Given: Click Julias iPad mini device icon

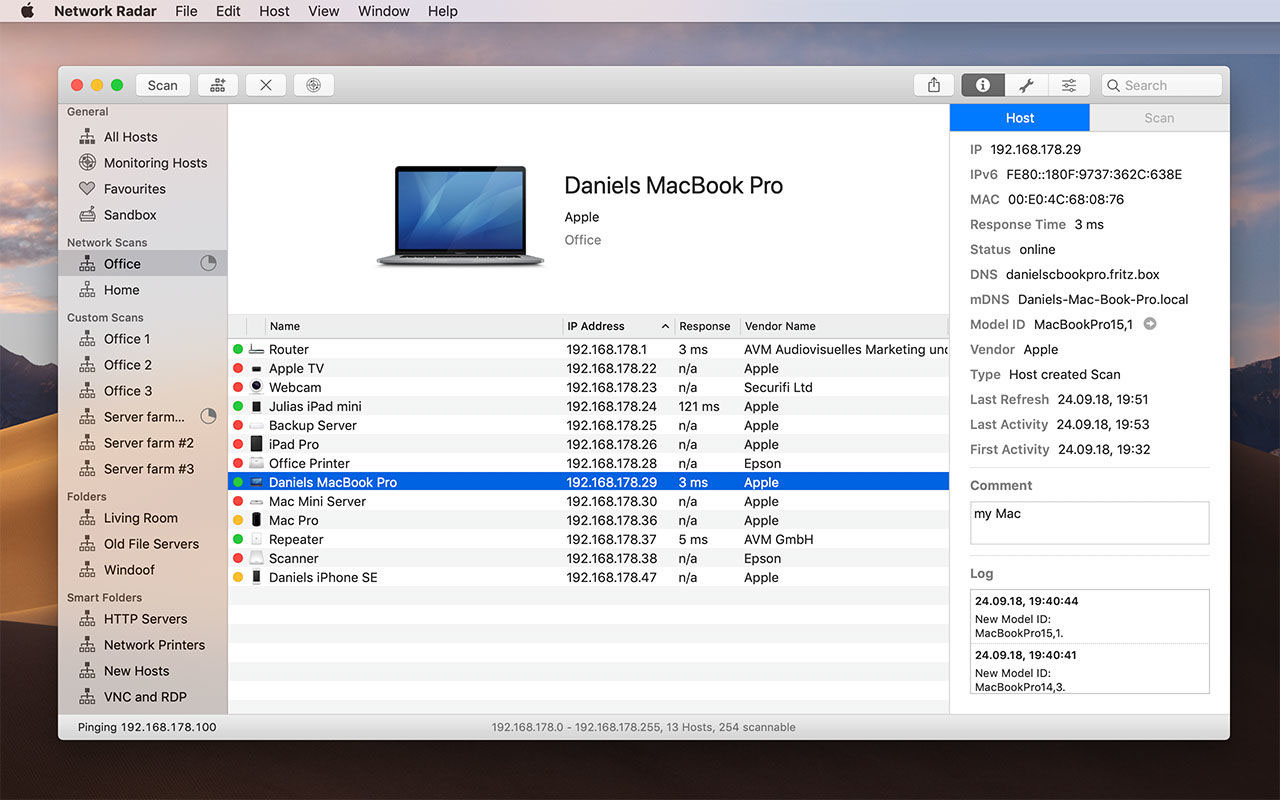Looking at the screenshot, I should click(x=257, y=407).
